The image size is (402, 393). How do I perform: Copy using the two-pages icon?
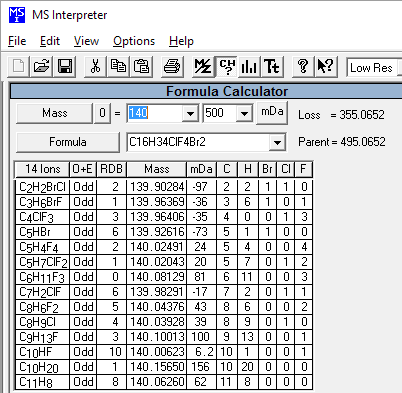point(118,66)
